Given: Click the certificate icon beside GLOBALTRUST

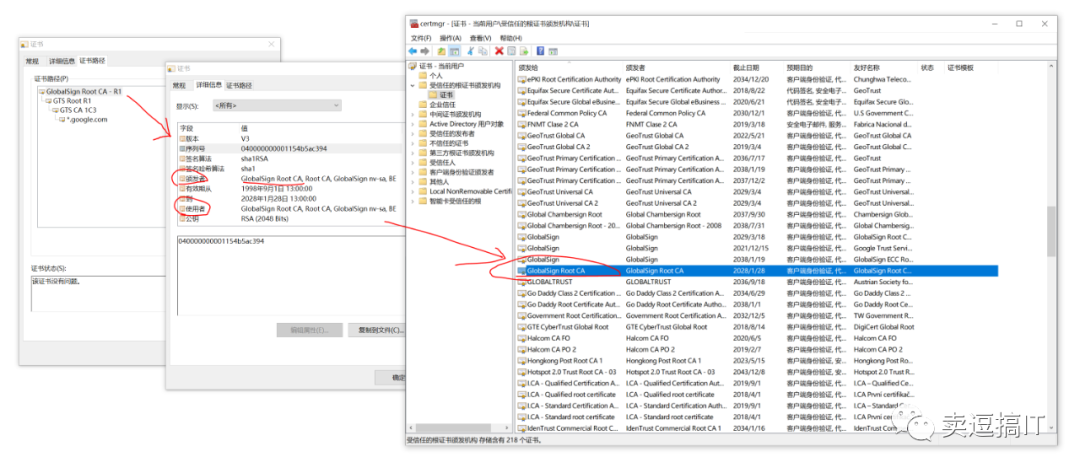Looking at the screenshot, I should 522,282.
